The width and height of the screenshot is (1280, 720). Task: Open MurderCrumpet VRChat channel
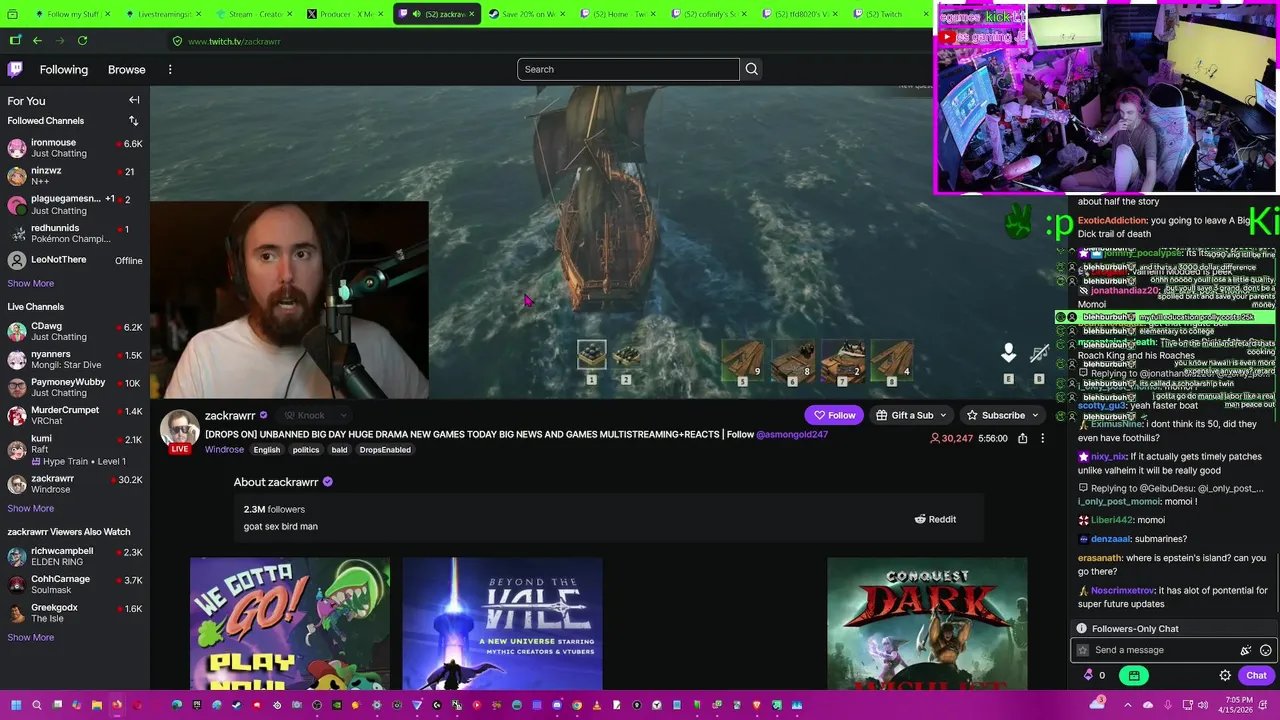pos(75,415)
